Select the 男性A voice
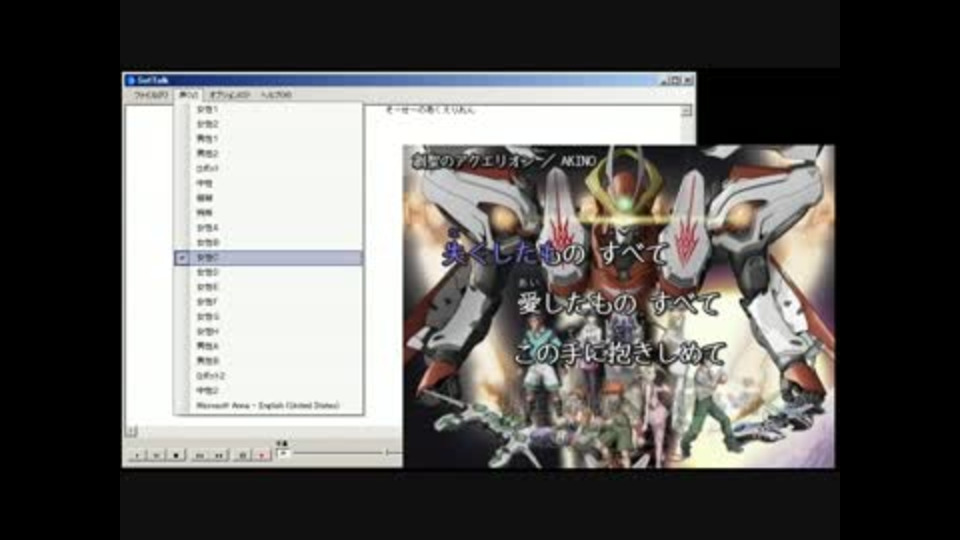This screenshot has height=540, width=960. 269,346
